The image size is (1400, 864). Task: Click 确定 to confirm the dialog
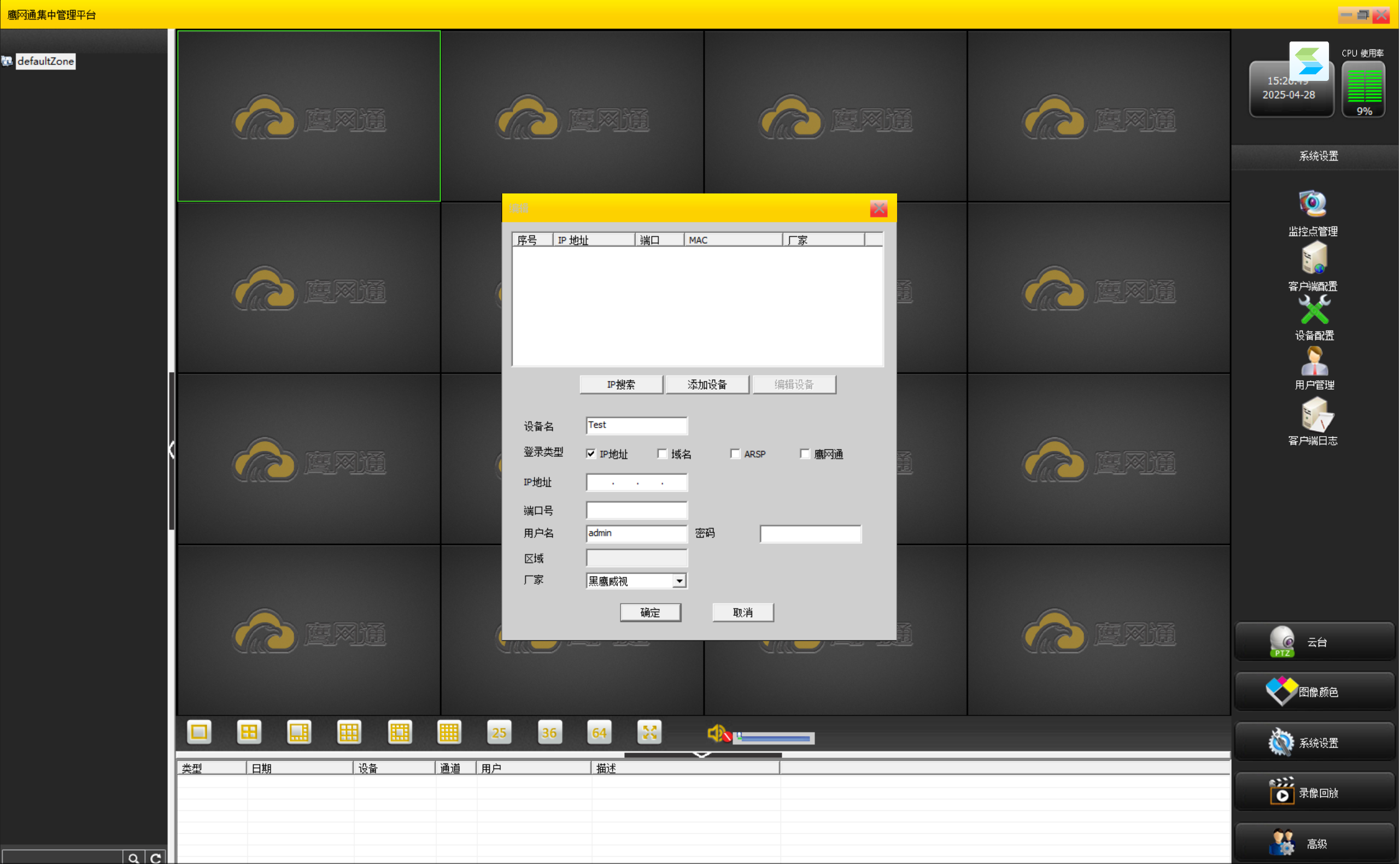(x=651, y=613)
